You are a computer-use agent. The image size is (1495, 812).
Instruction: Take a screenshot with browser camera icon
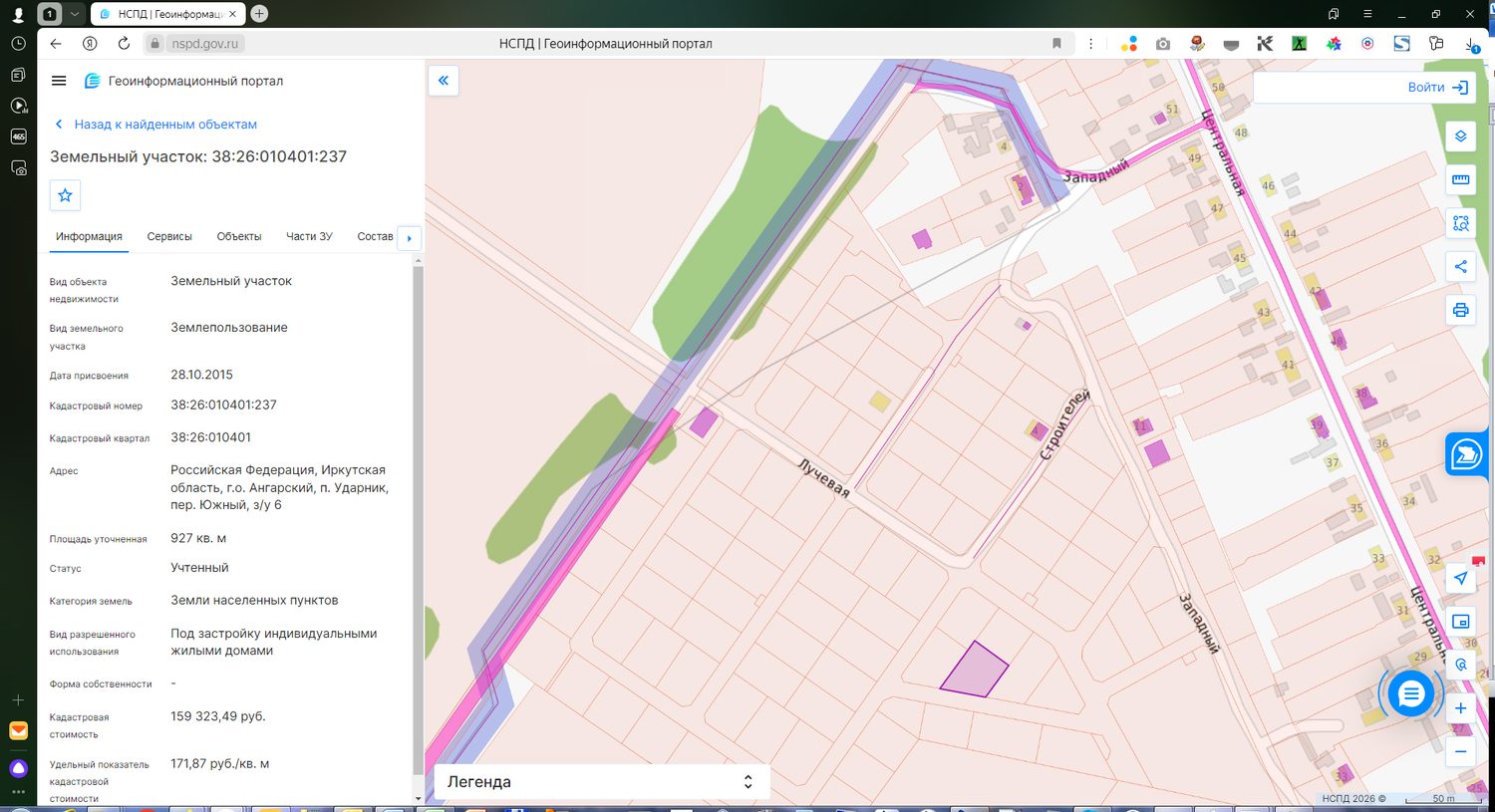[x=1163, y=44]
